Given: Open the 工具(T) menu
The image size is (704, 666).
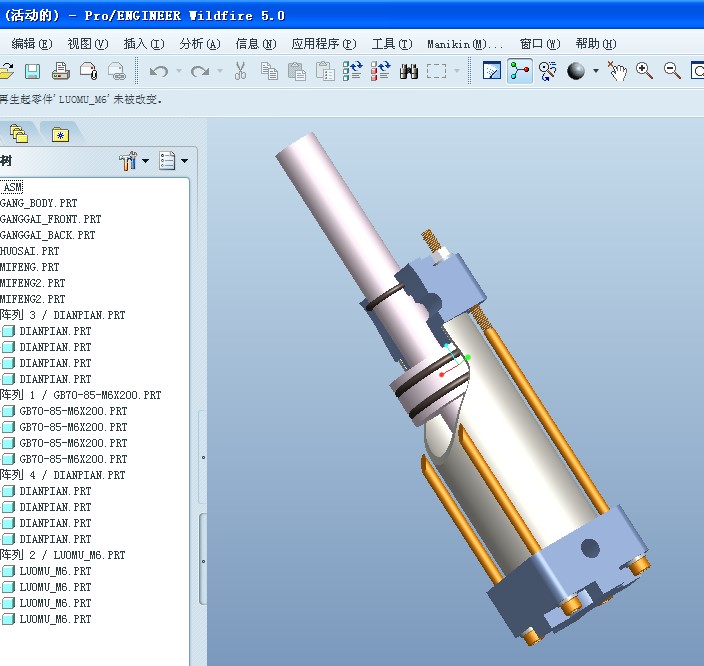Looking at the screenshot, I should point(392,44).
